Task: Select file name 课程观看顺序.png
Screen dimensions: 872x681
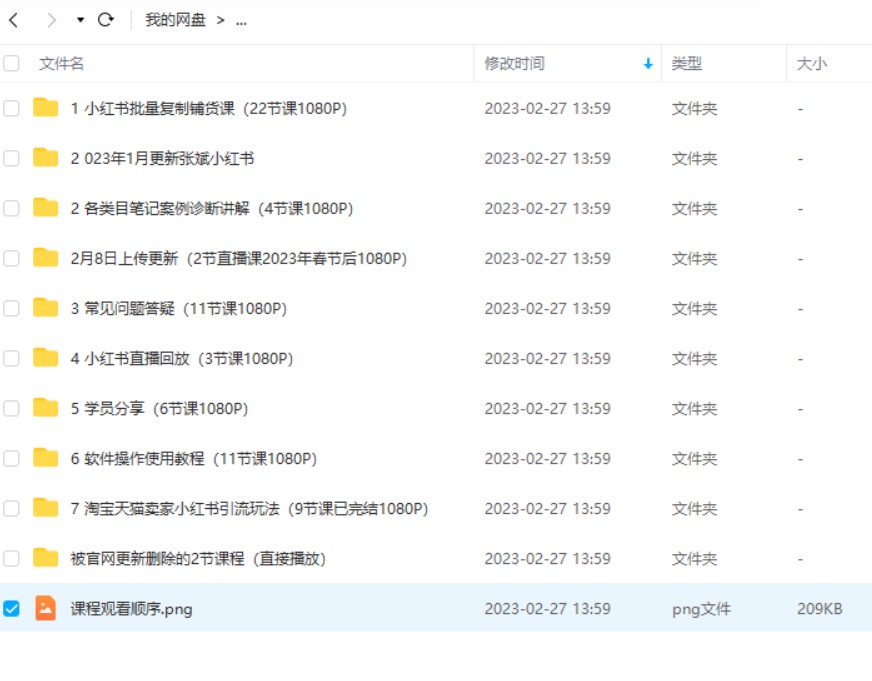Action: pyautogui.click(x=131, y=609)
